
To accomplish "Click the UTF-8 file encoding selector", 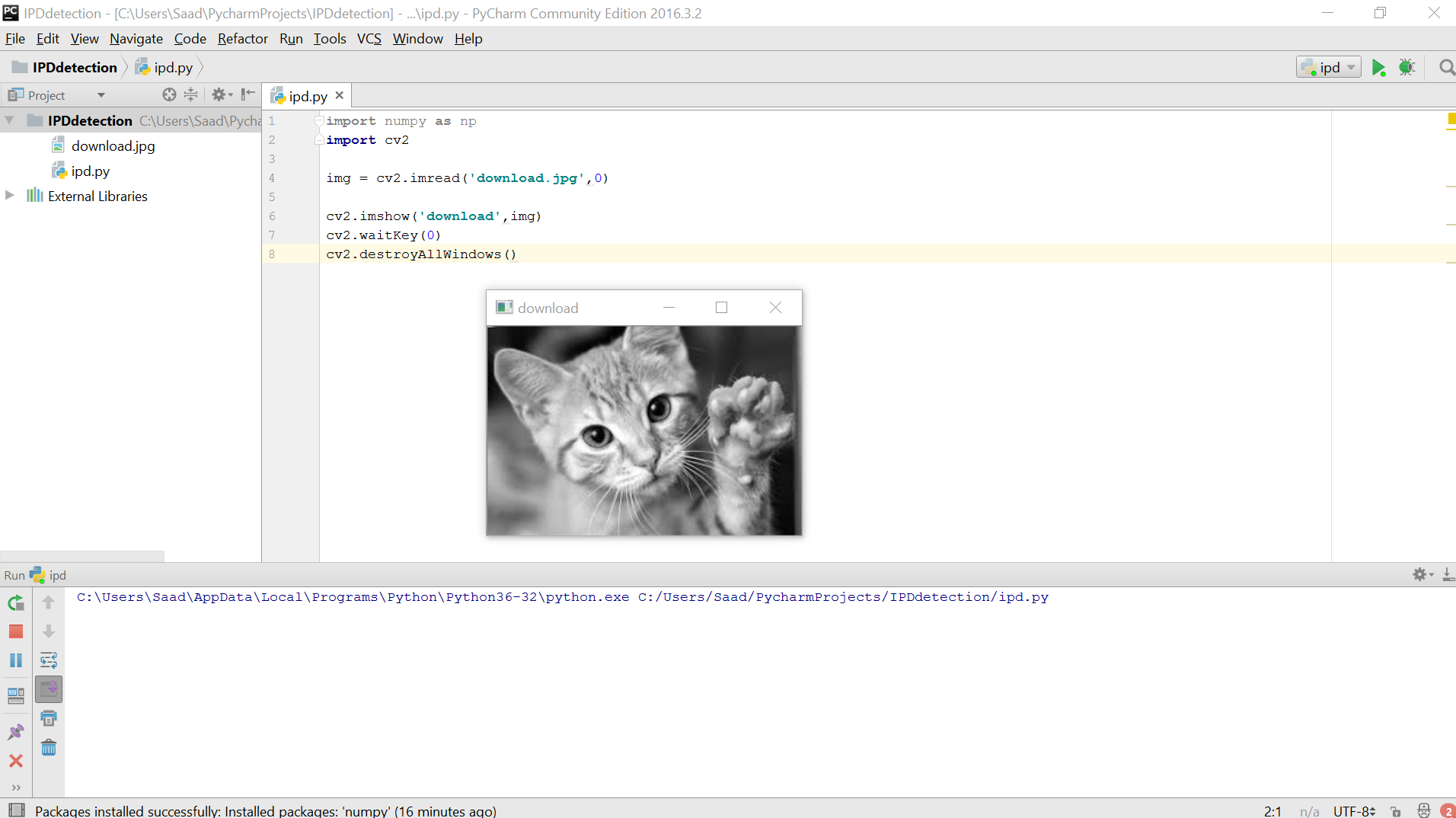I will 1354,811.
